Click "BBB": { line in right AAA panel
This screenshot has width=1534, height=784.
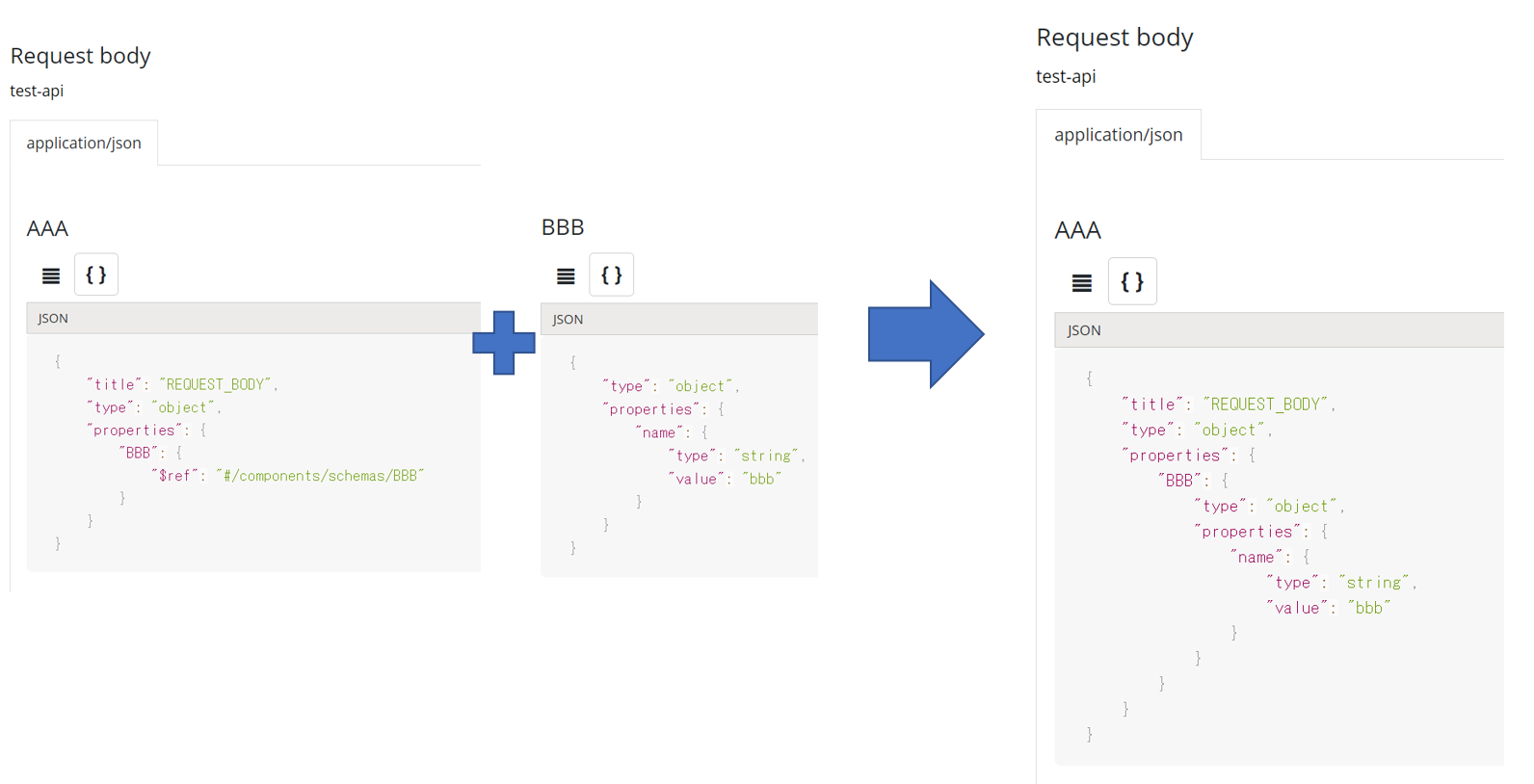pos(1193,481)
